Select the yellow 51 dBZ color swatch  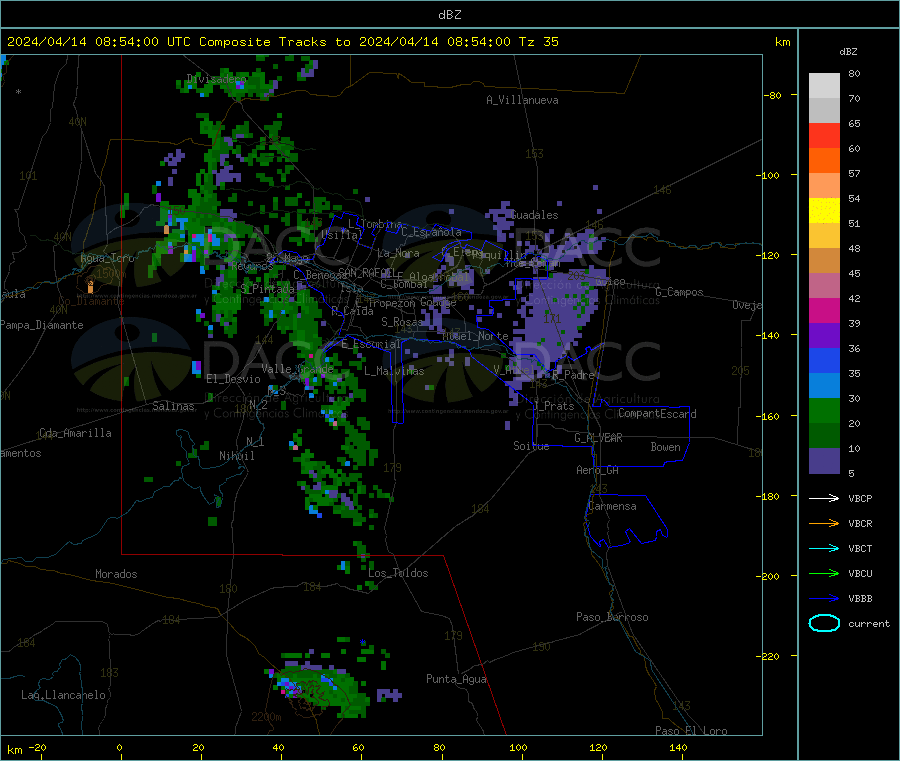[824, 211]
